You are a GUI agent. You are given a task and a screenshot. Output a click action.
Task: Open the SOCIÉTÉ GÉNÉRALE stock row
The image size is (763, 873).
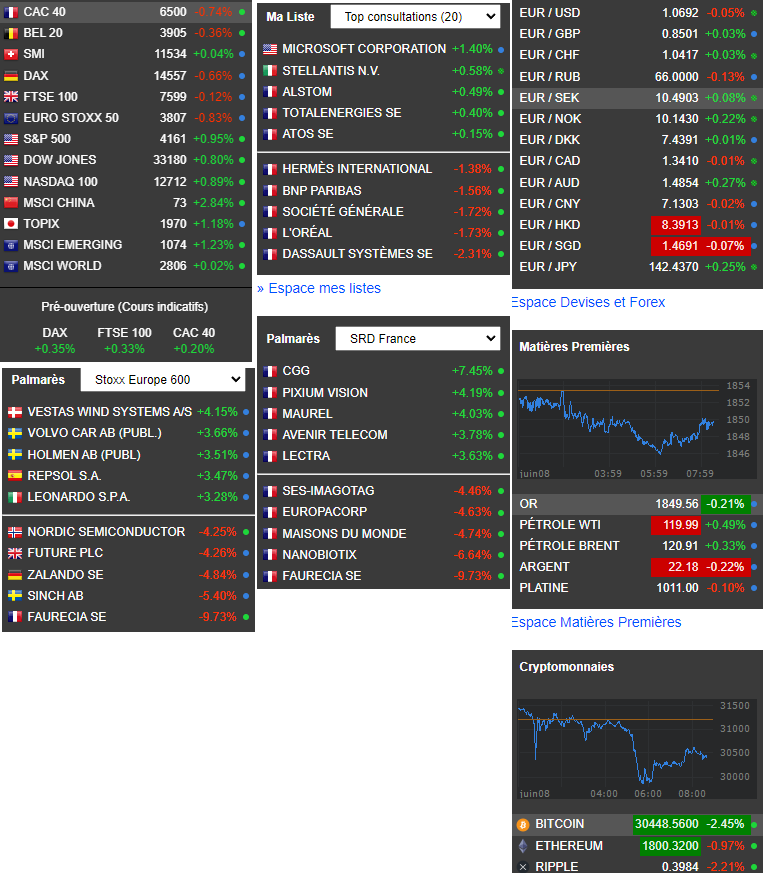click(x=384, y=212)
